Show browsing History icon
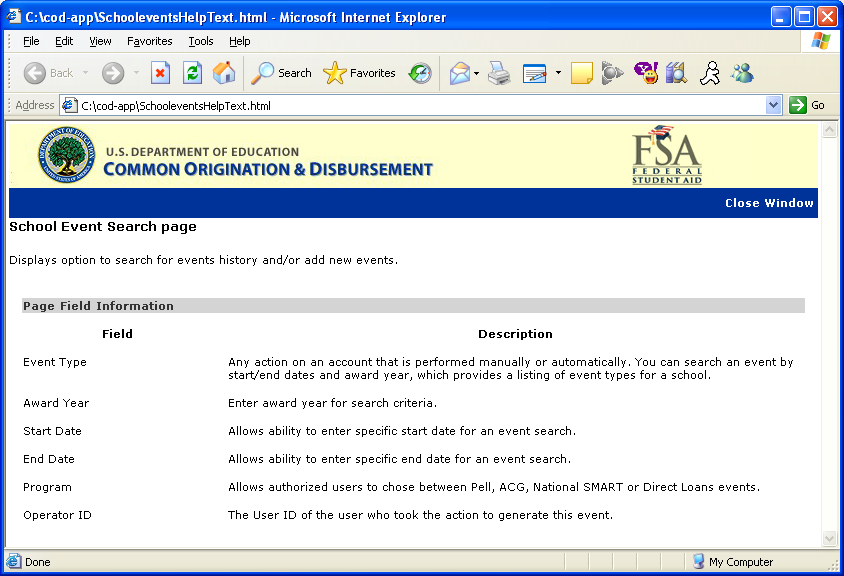This screenshot has width=844, height=576. coord(421,73)
